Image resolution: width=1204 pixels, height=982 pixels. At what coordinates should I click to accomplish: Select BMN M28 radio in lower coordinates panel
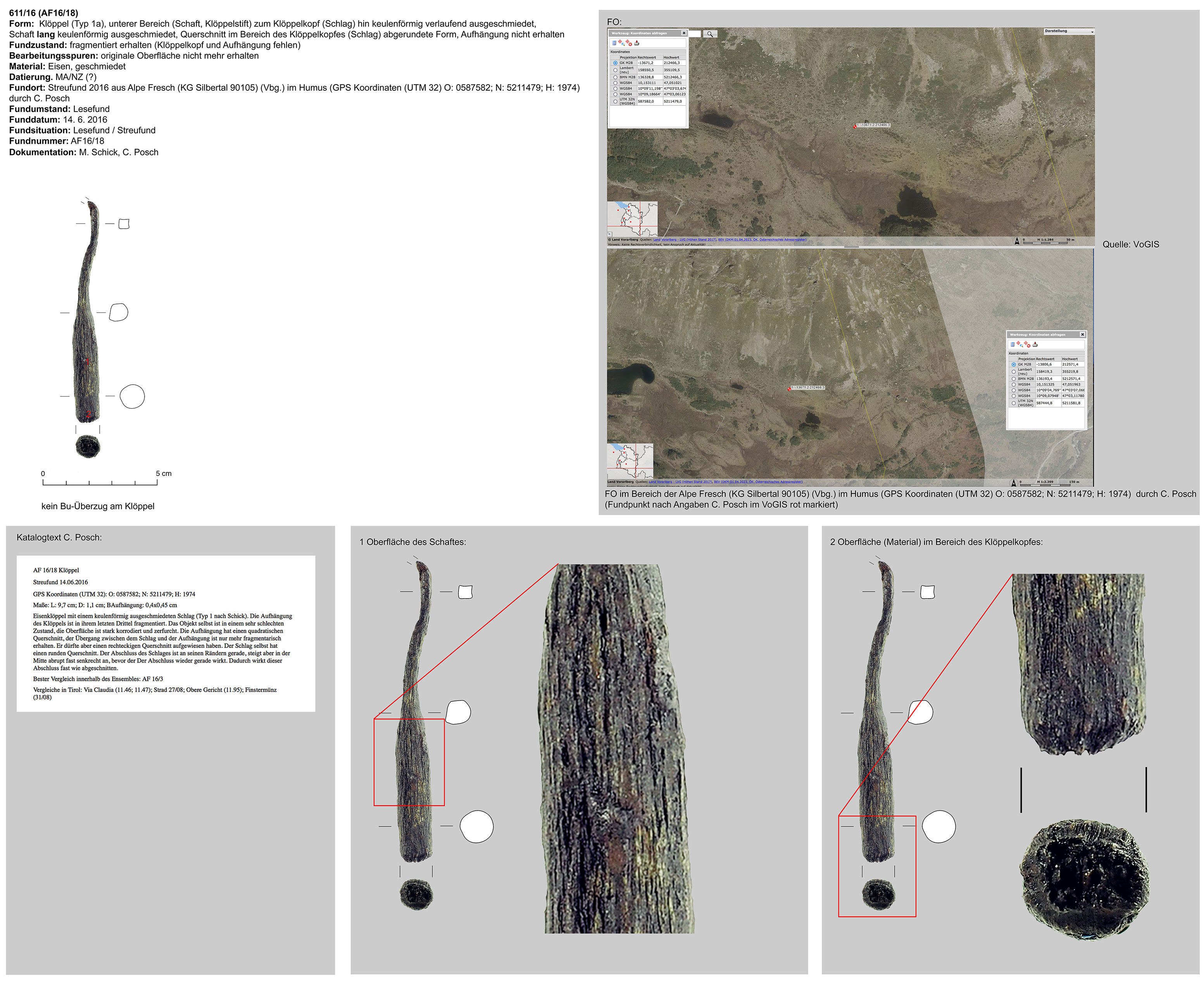pos(1013,378)
